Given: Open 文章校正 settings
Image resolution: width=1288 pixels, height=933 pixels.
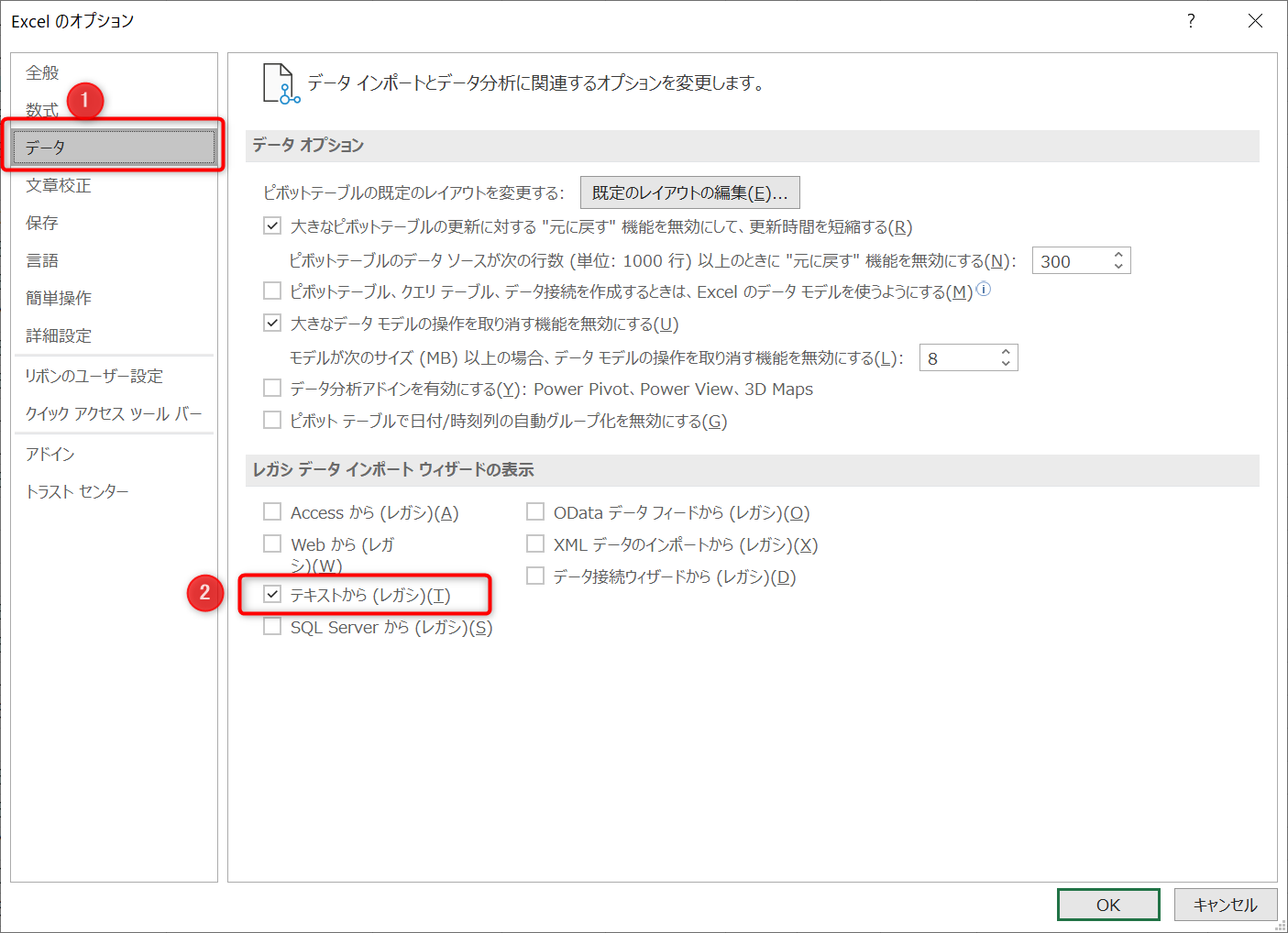Looking at the screenshot, I should tap(114, 185).
